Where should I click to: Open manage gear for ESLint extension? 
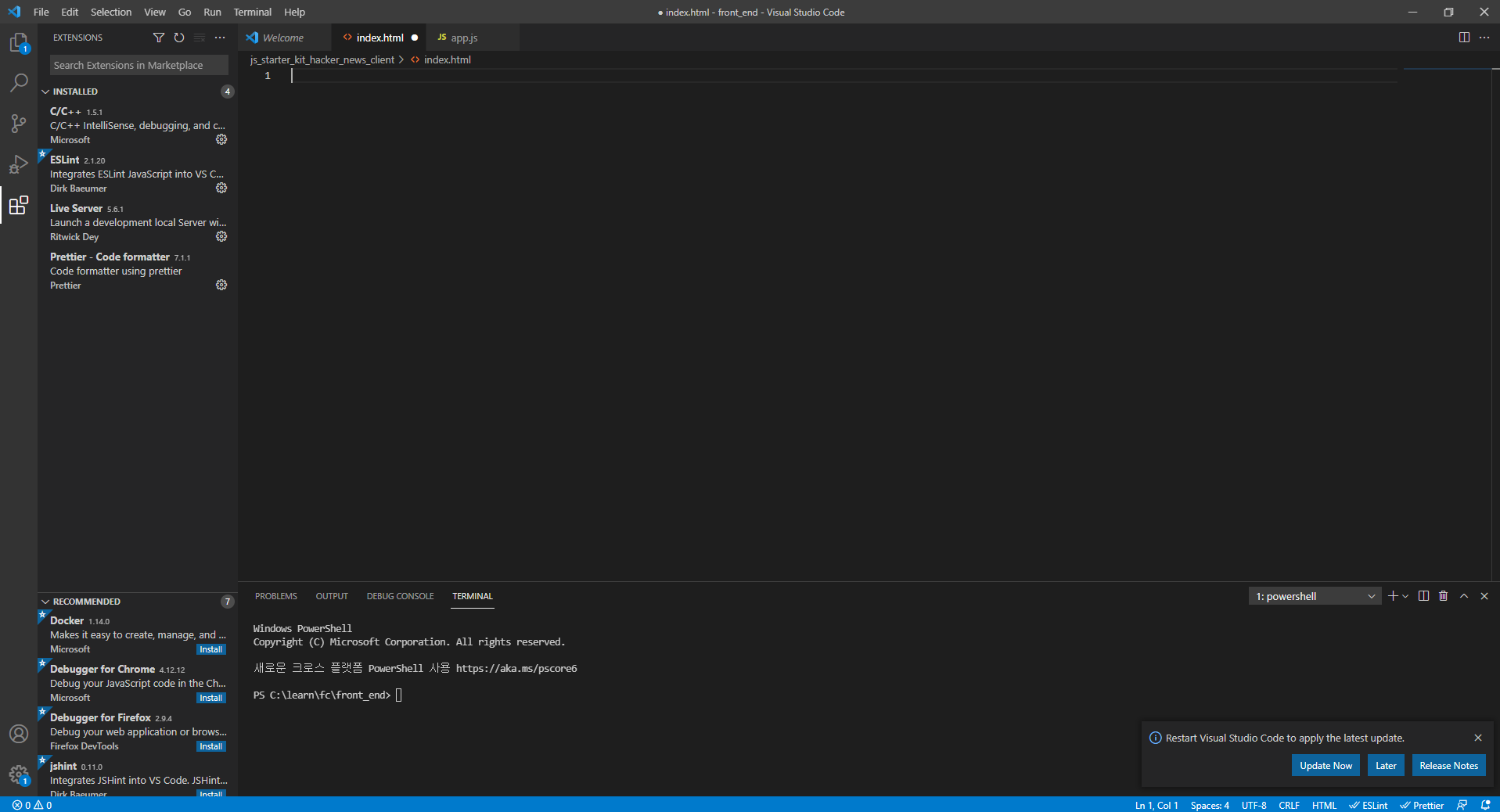click(221, 188)
